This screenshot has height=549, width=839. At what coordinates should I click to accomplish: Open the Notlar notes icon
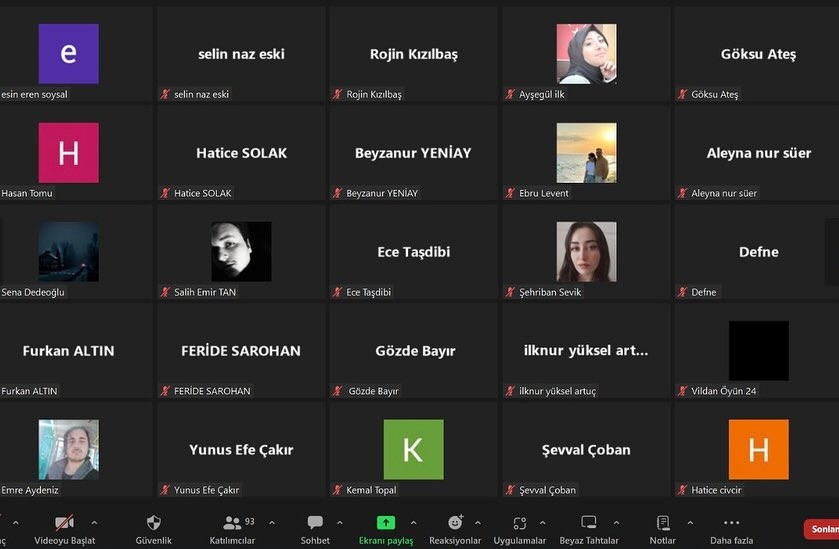pyautogui.click(x=663, y=522)
